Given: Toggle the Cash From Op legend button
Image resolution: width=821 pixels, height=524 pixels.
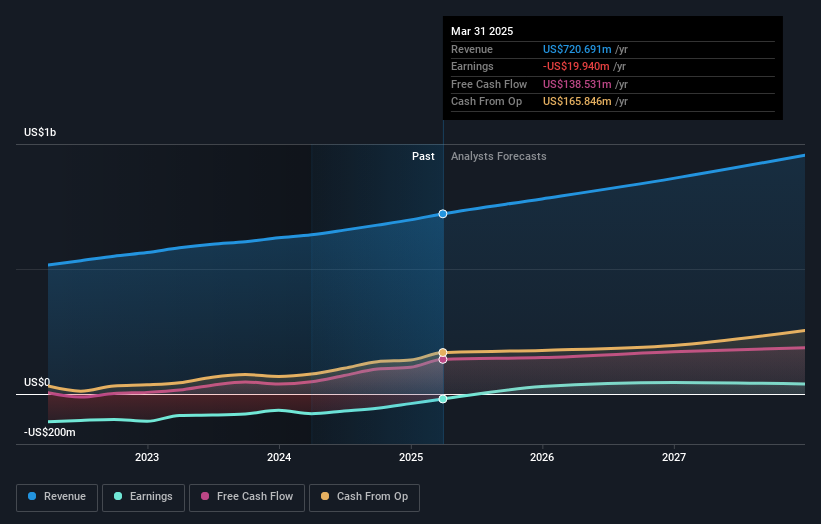Looking at the screenshot, I should click(364, 497).
